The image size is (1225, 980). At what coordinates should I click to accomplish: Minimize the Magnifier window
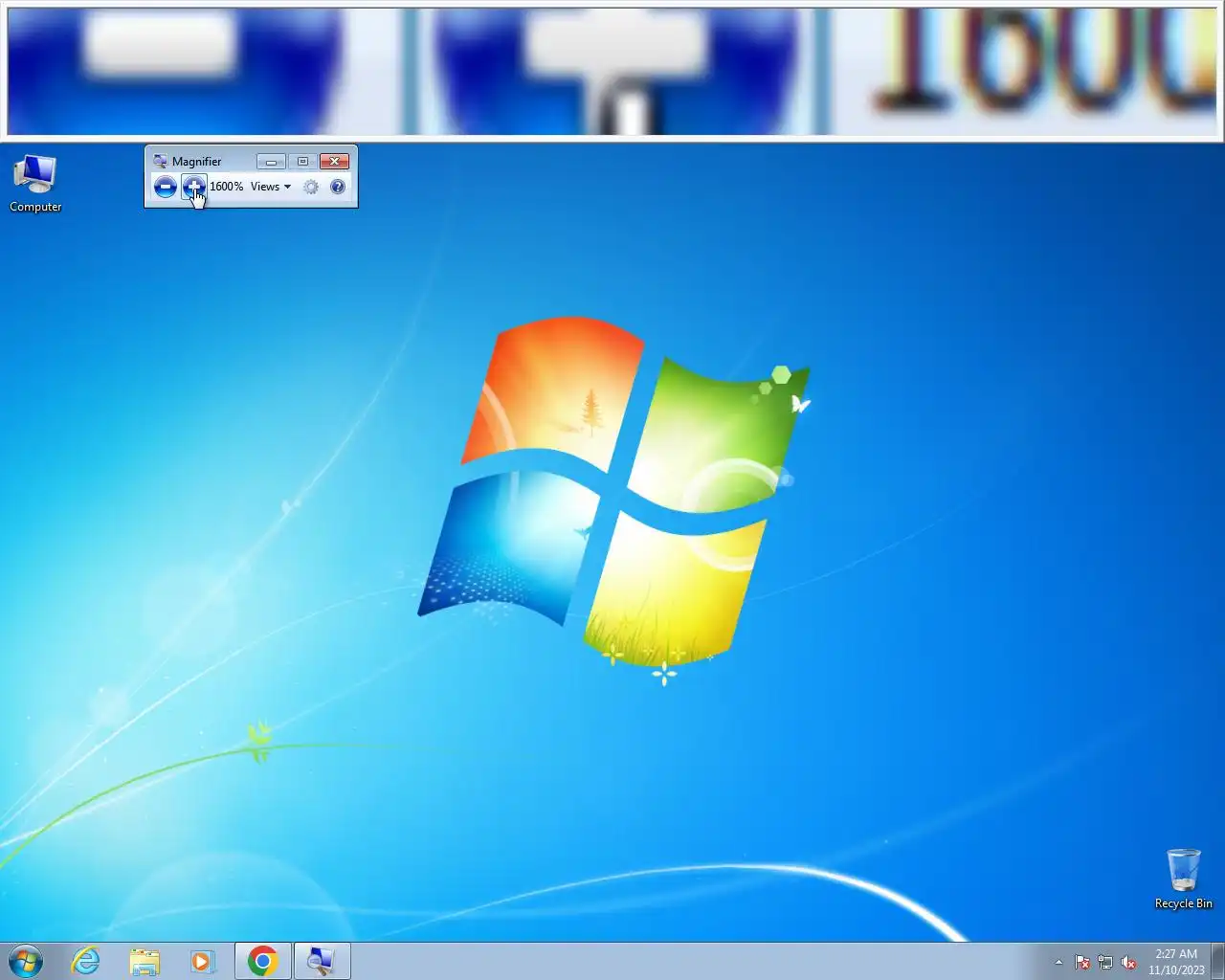click(271, 162)
